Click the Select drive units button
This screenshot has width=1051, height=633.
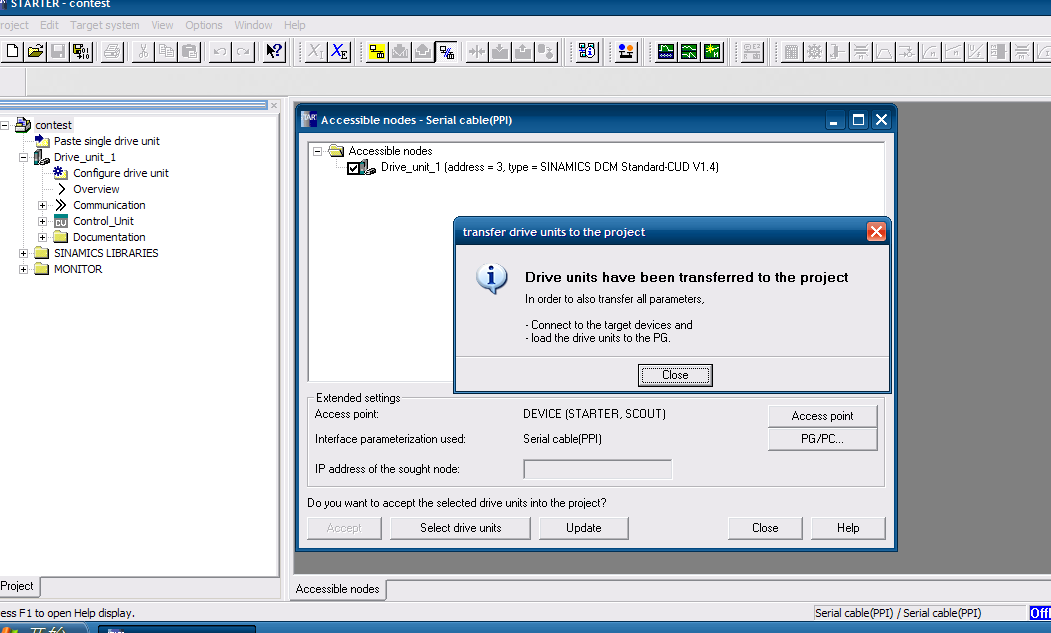[460, 528]
